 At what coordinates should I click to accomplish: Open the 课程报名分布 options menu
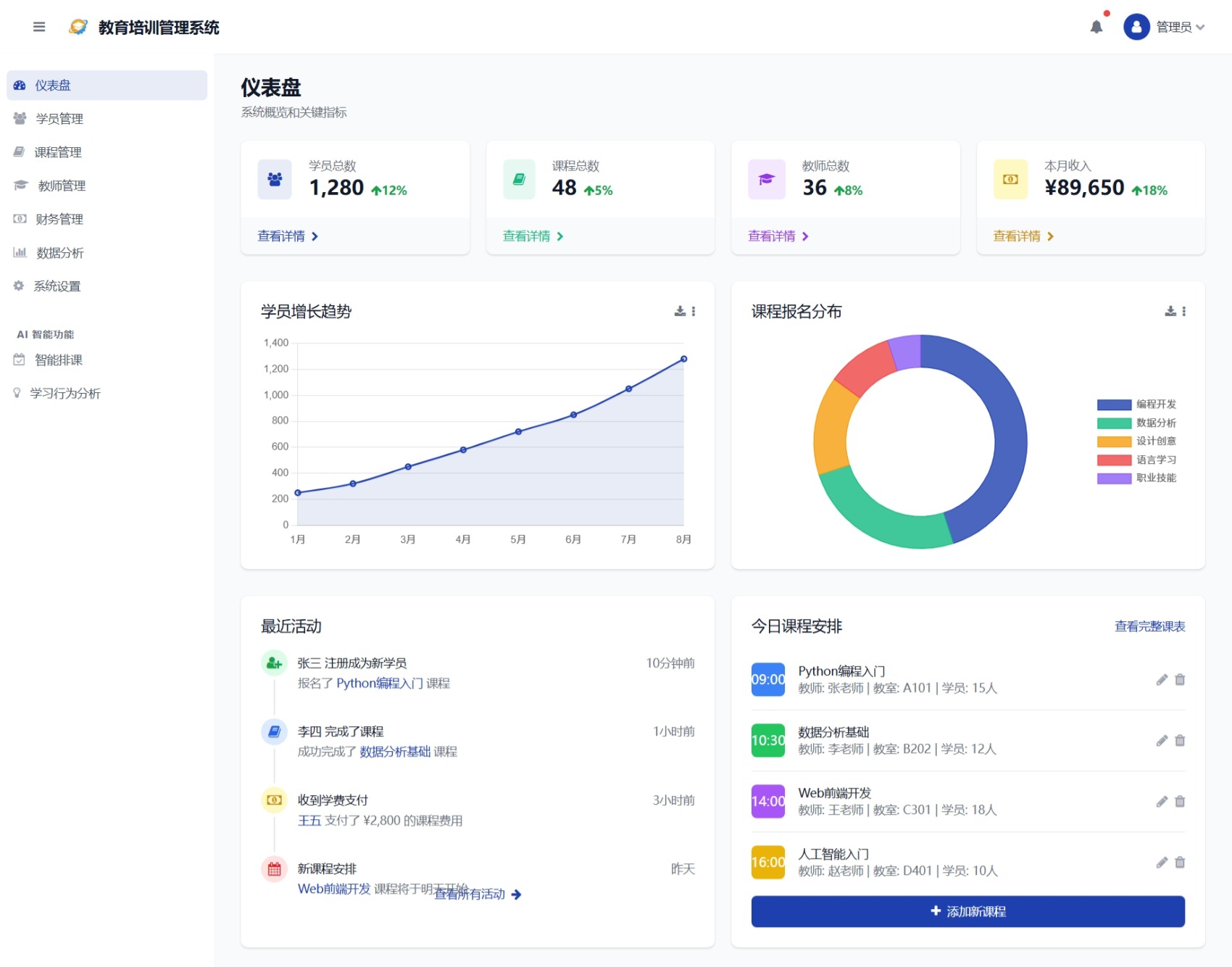[1184, 311]
